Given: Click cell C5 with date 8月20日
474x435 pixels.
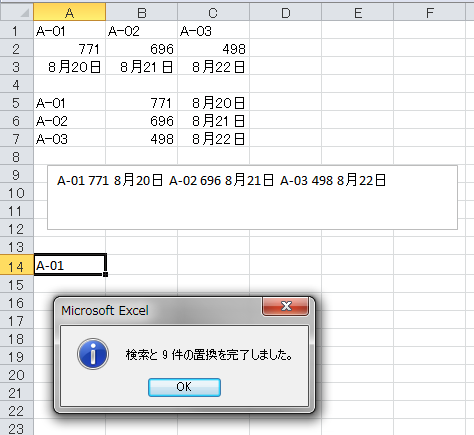Looking at the screenshot, I should [214, 103].
